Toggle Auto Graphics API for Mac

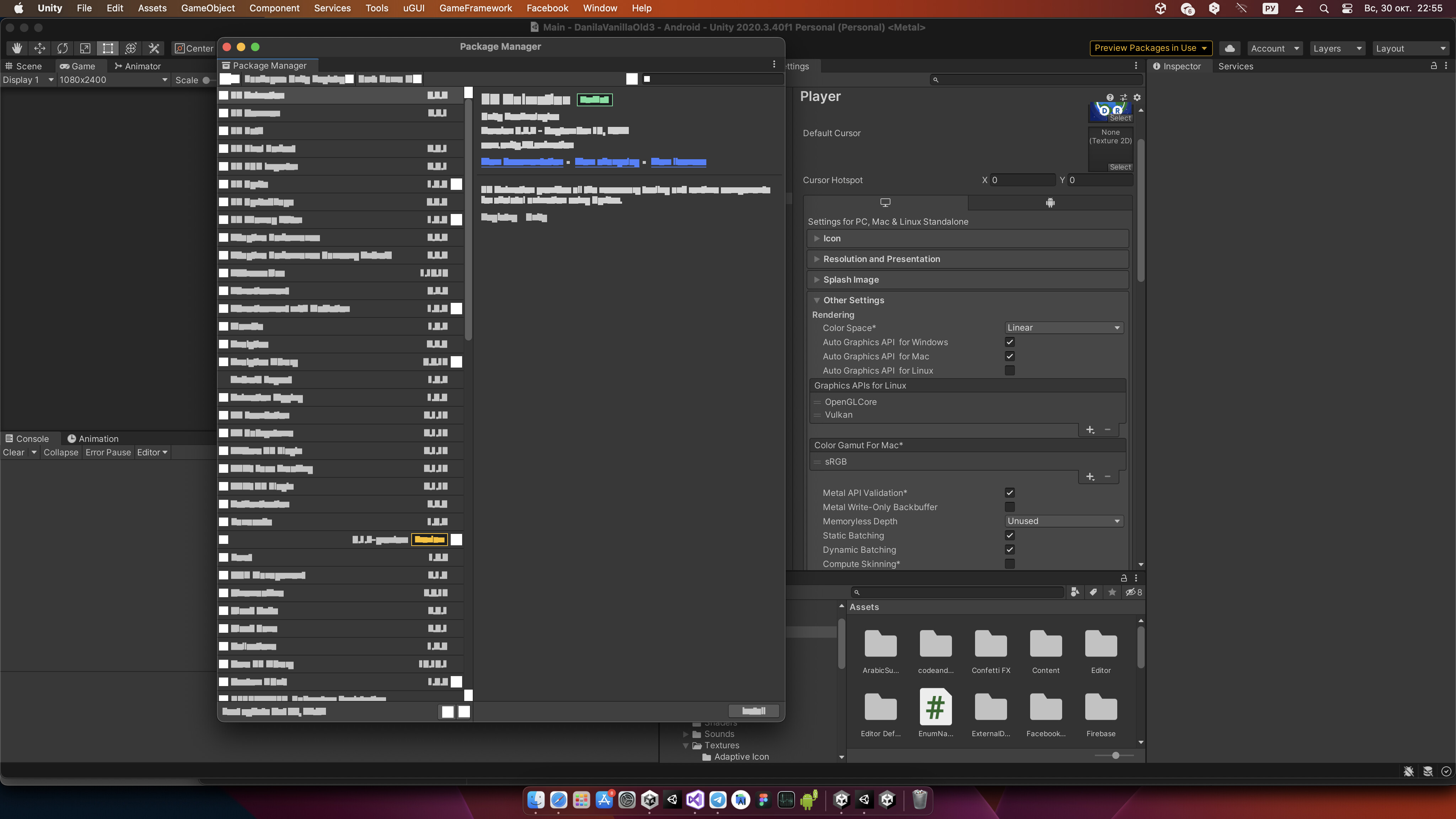coord(1010,356)
